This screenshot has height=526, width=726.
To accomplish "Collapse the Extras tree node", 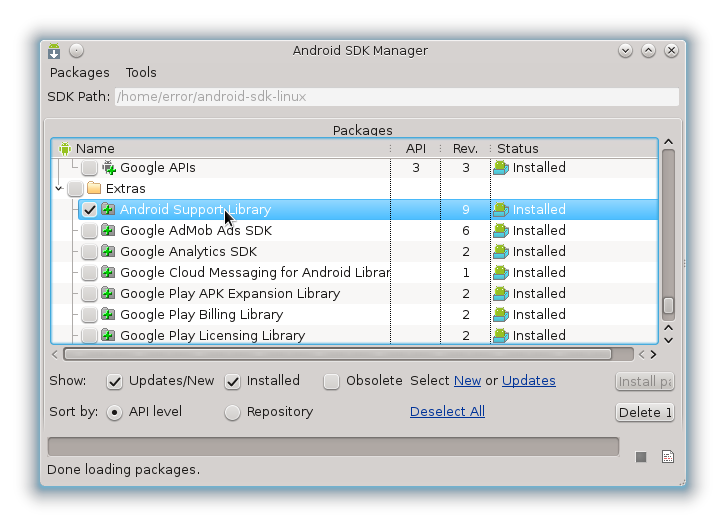I will tap(59, 188).
